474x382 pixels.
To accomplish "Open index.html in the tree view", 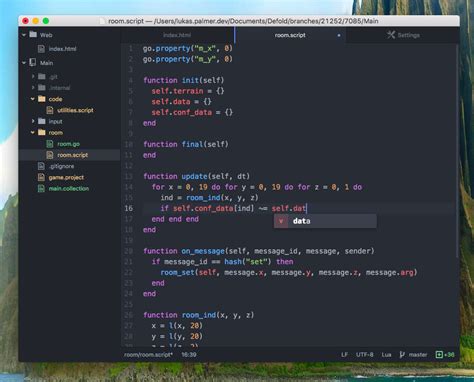I will 62,49.
